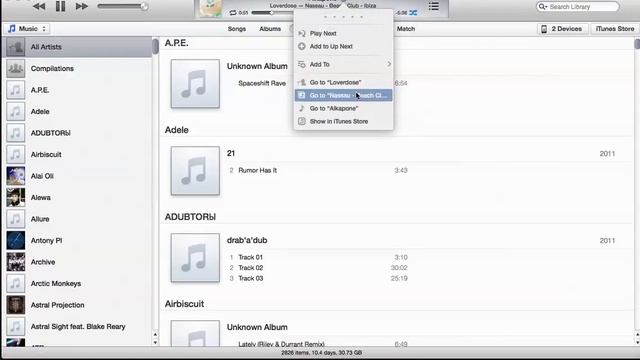Click the Archive artist thumbnail

tap(16, 262)
